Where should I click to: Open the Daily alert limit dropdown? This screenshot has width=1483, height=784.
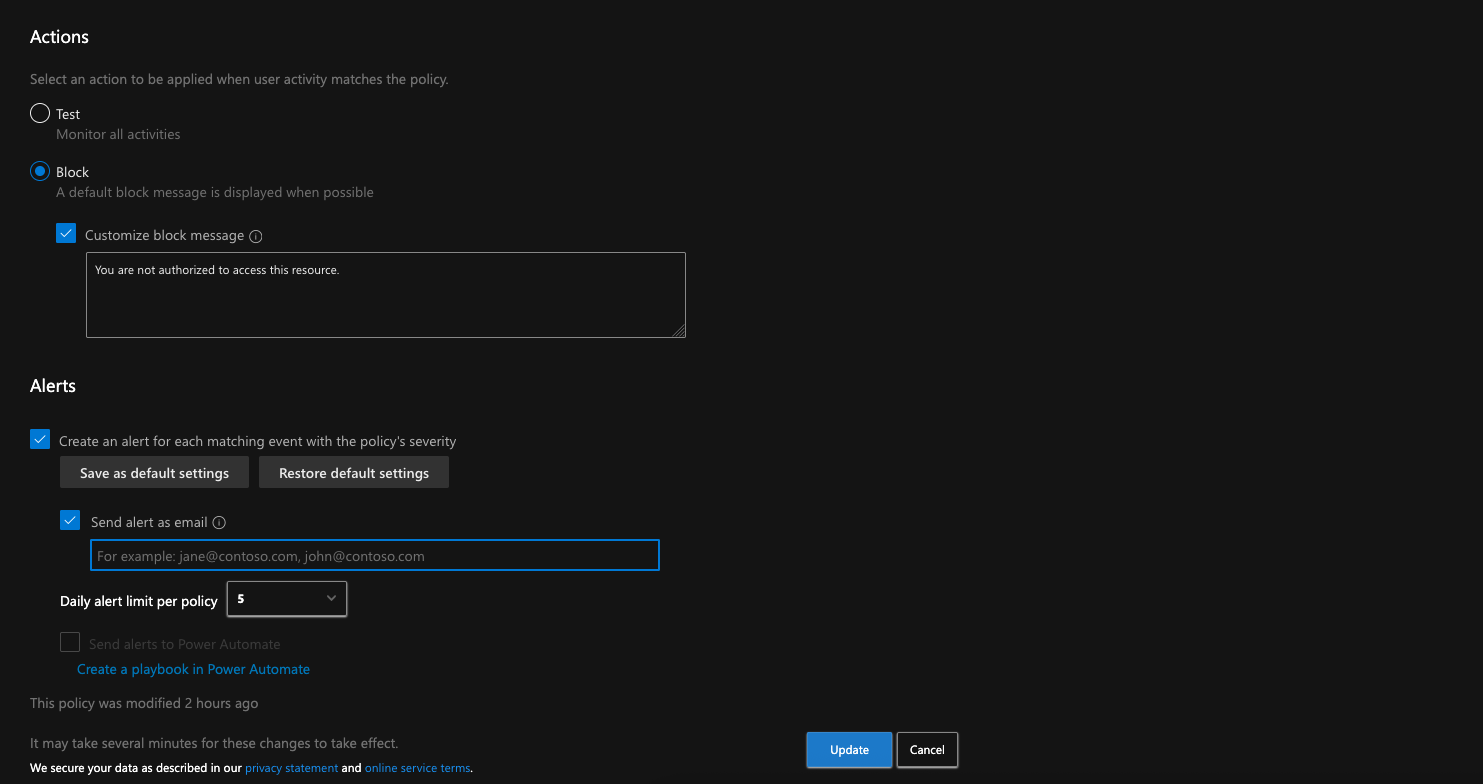pos(331,598)
